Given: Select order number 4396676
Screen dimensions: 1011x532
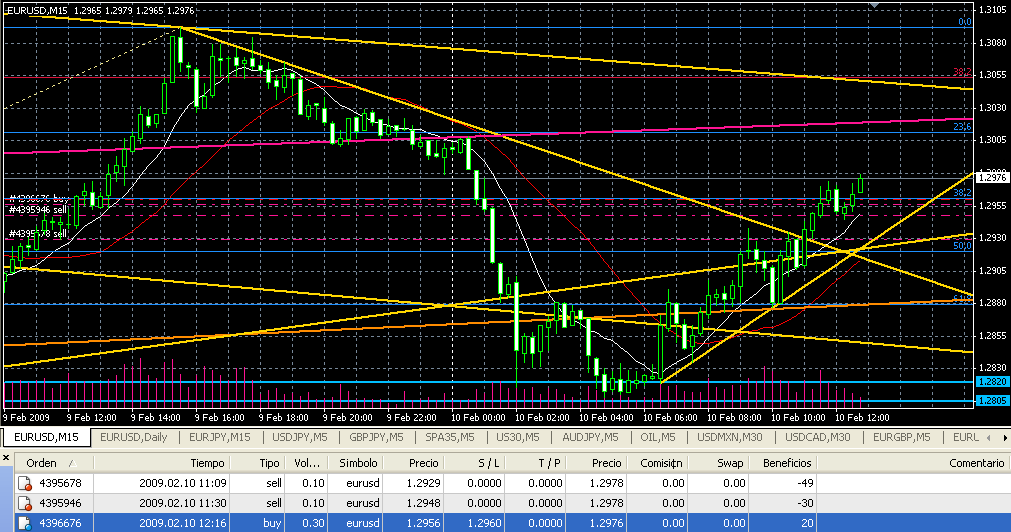Looking at the screenshot, I should point(61,523).
